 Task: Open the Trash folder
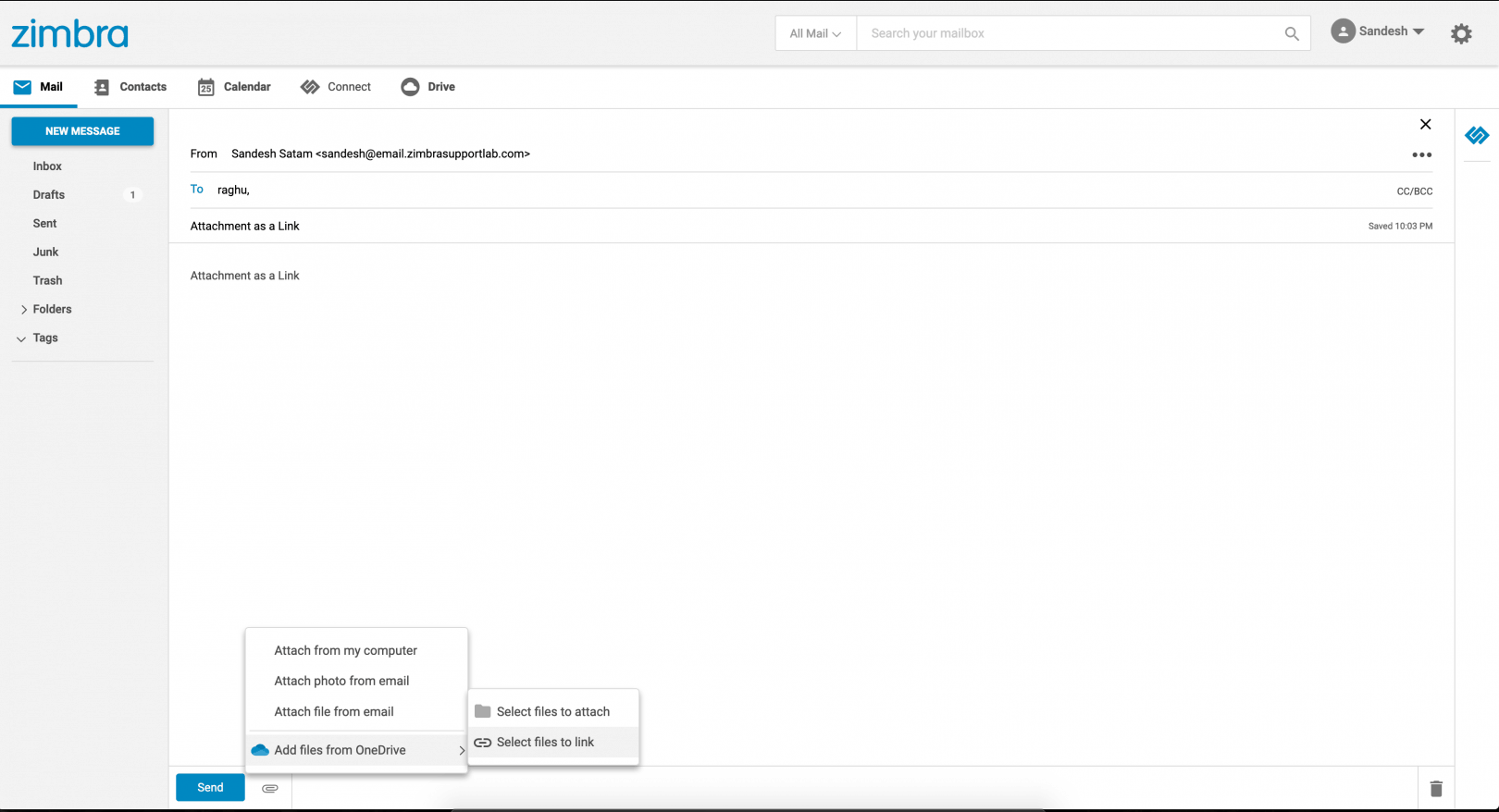(x=47, y=281)
